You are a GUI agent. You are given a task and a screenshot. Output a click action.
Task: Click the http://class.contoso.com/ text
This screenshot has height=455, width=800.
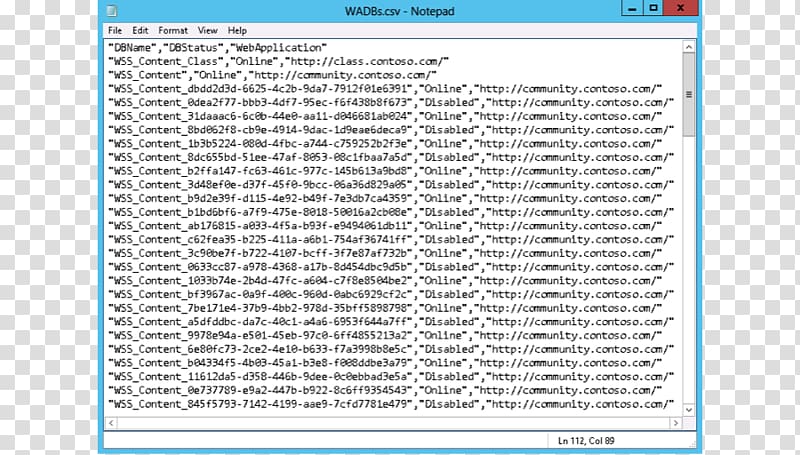pos(367,61)
